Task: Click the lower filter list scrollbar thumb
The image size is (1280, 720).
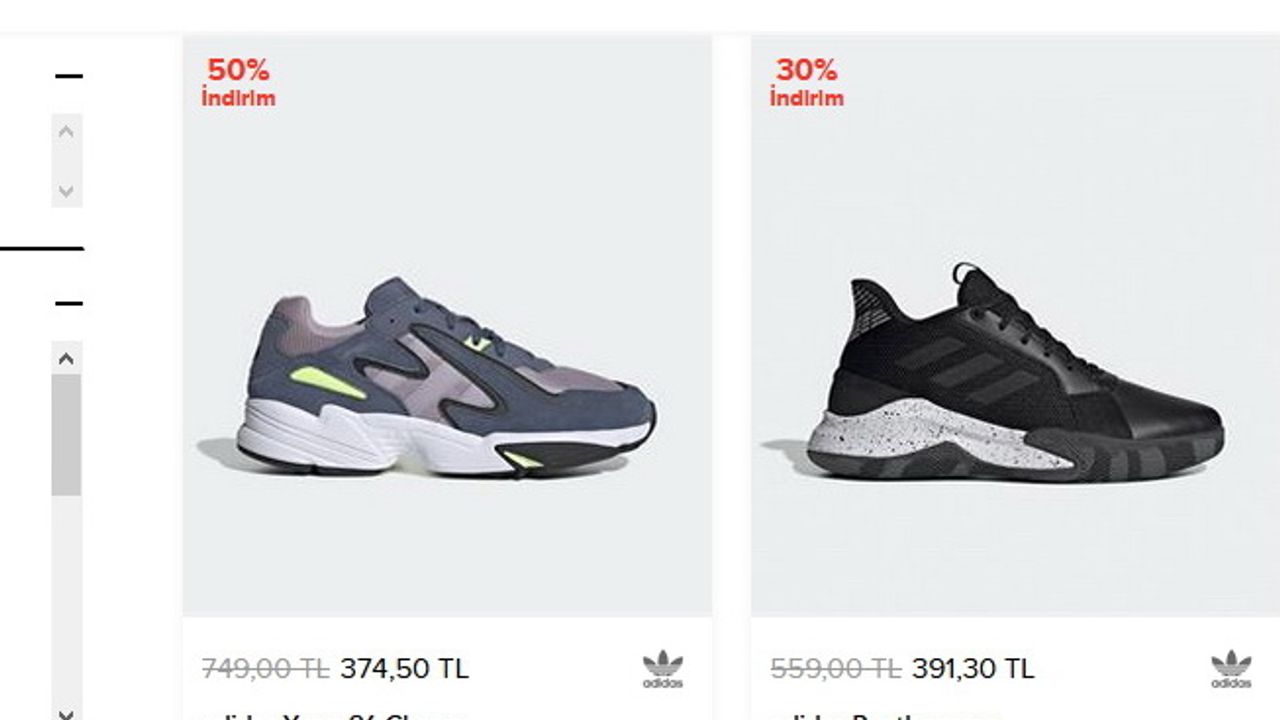Action: [66, 435]
